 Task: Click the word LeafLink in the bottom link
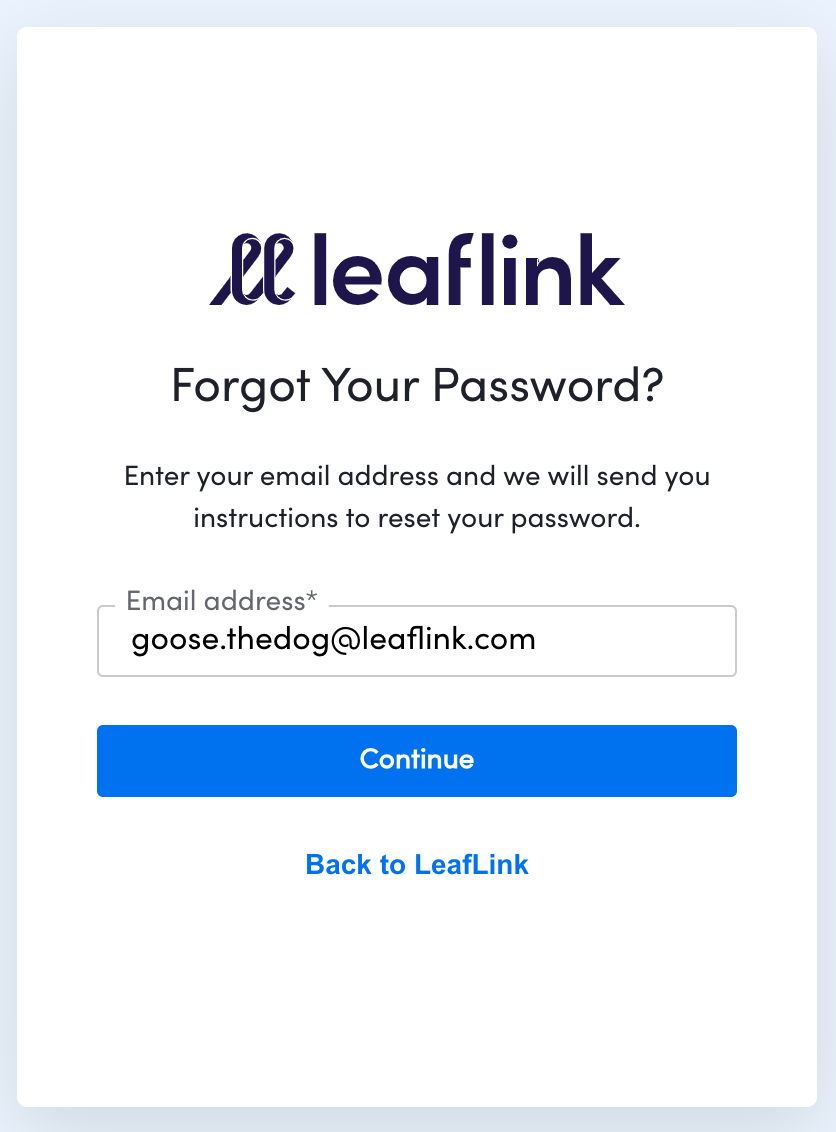pos(471,864)
